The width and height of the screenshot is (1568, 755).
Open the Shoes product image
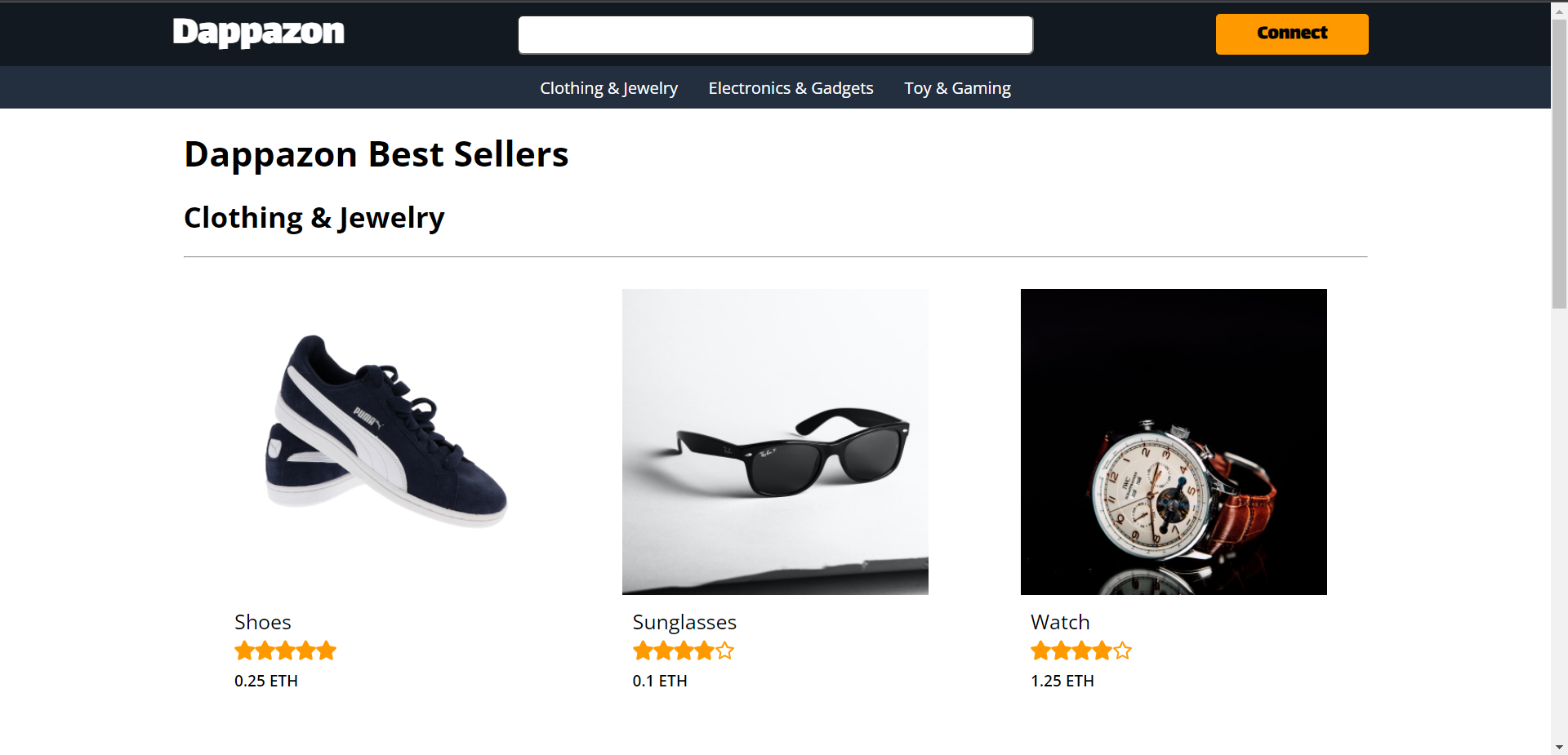[387, 442]
